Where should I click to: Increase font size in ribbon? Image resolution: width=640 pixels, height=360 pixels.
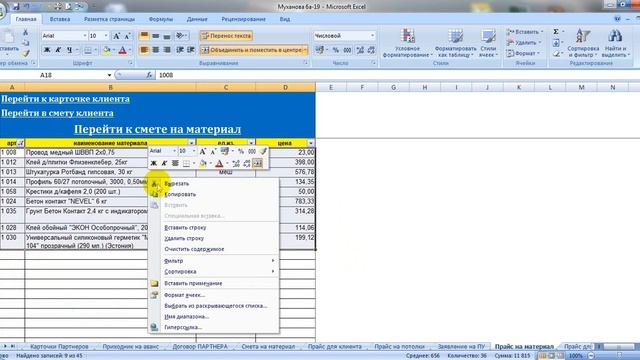coord(117,36)
